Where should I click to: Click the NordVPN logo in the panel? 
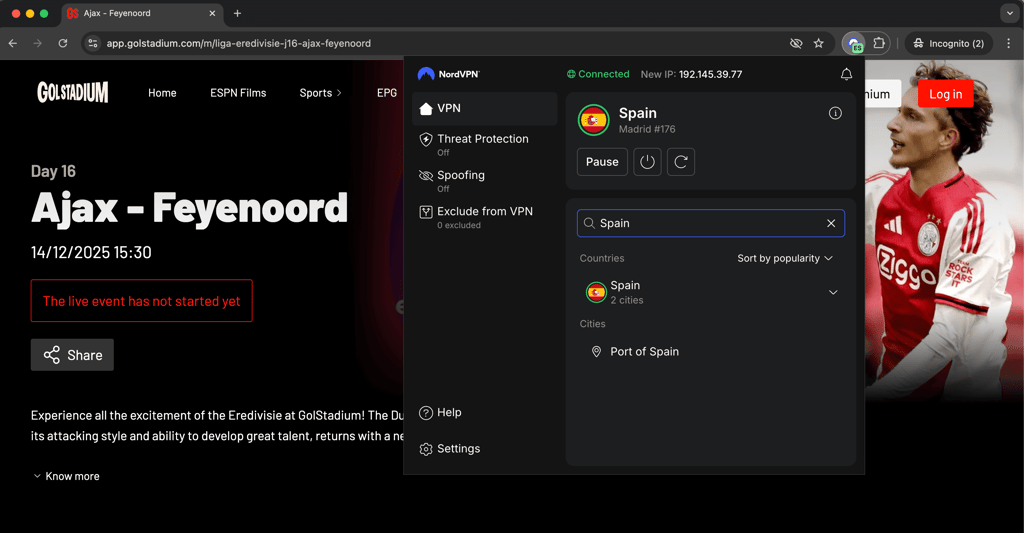pos(449,74)
